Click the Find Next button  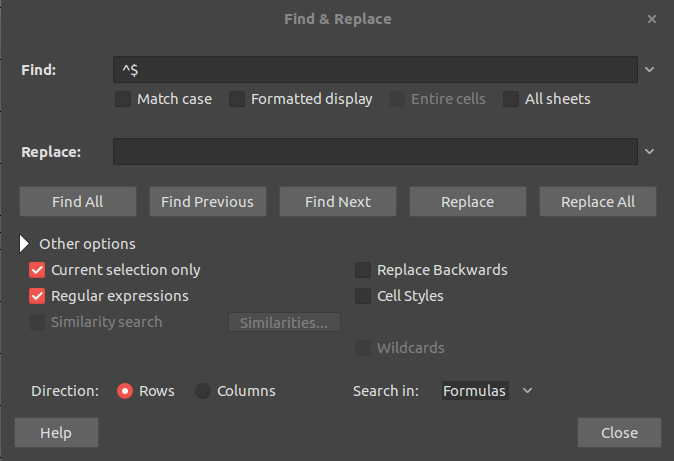coord(338,202)
